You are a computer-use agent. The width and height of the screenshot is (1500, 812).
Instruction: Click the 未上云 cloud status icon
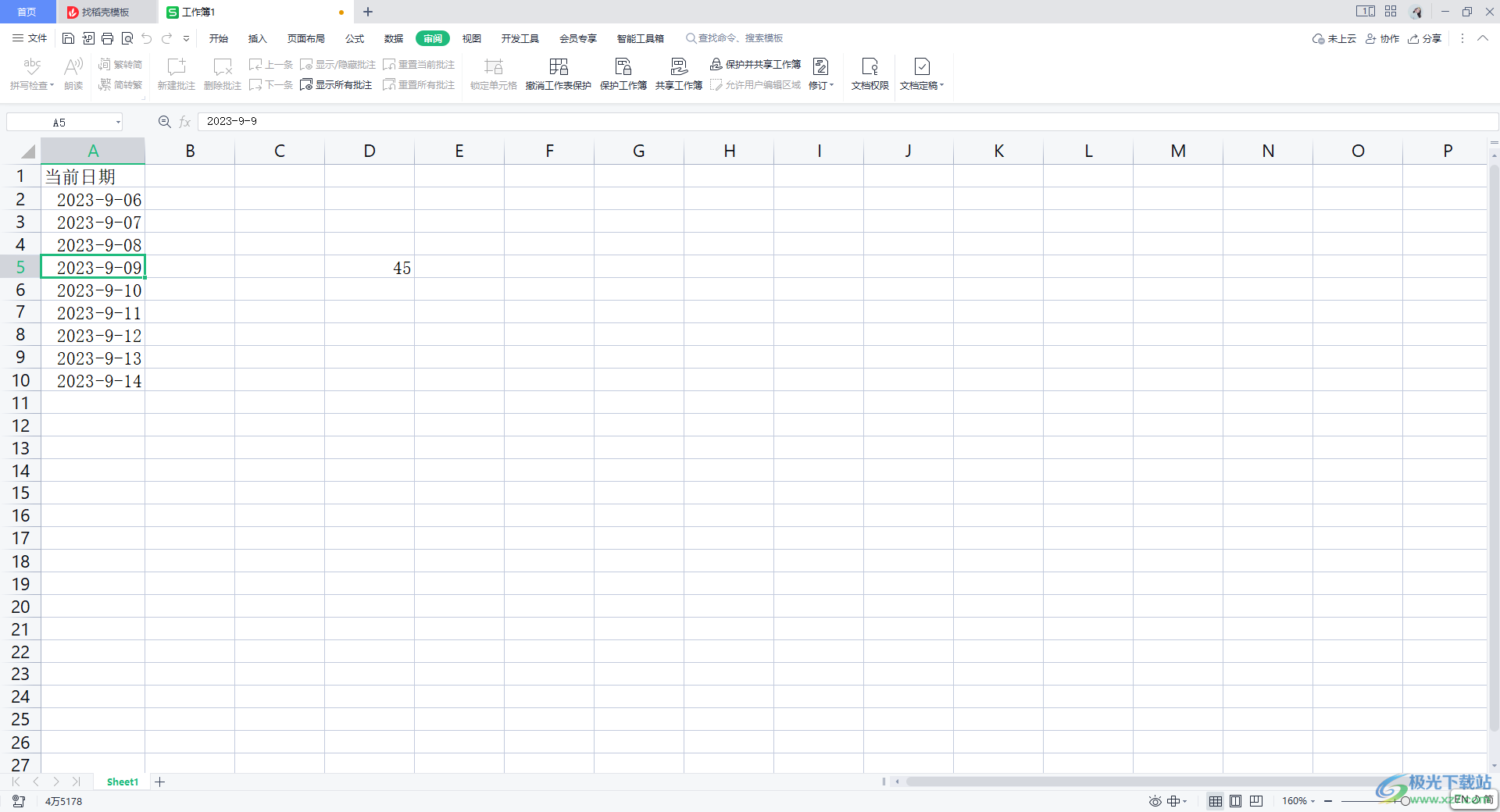[x=1334, y=38]
